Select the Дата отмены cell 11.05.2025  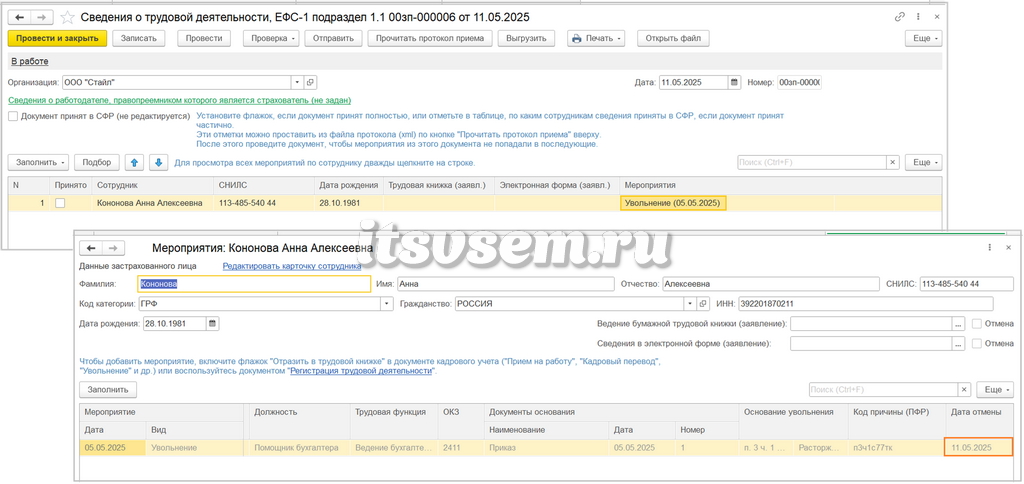click(978, 447)
